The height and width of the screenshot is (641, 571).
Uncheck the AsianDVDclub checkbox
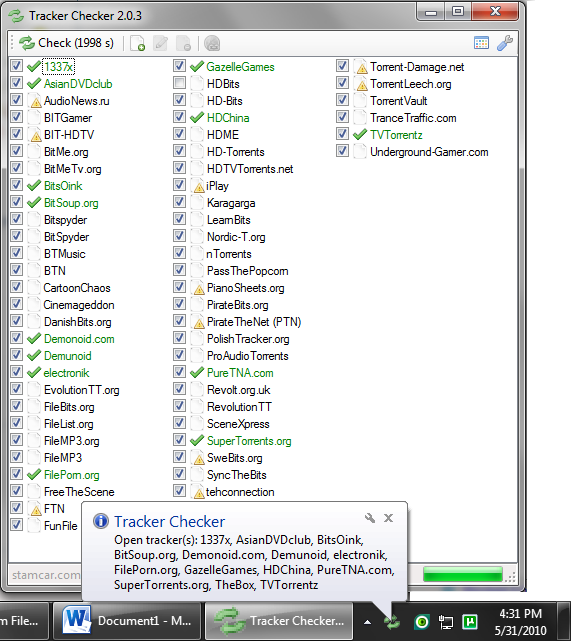click(16, 83)
